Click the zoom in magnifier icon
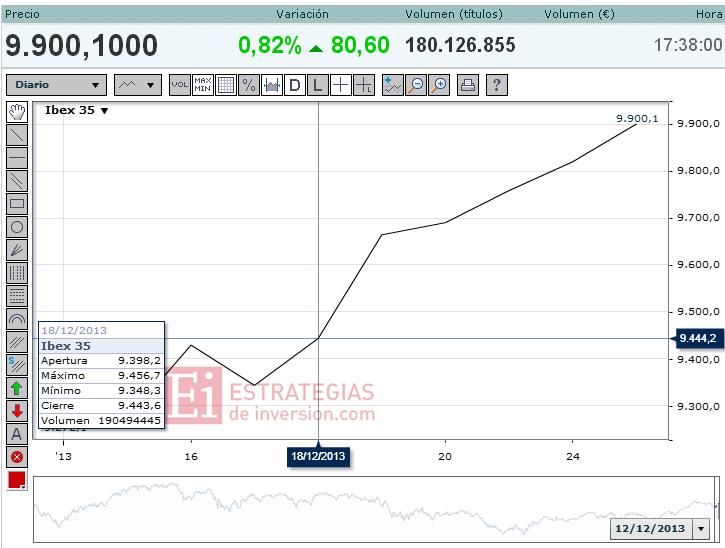The width and height of the screenshot is (725, 548). pos(439,85)
